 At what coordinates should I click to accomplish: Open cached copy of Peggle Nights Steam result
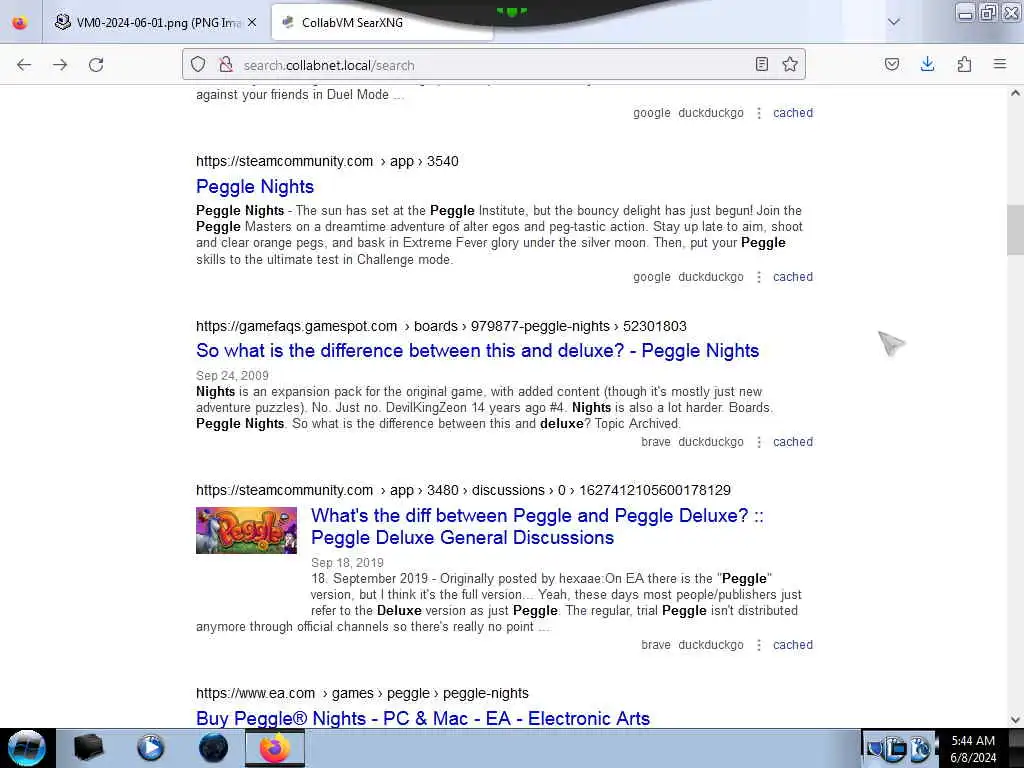(x=793, y=277)
